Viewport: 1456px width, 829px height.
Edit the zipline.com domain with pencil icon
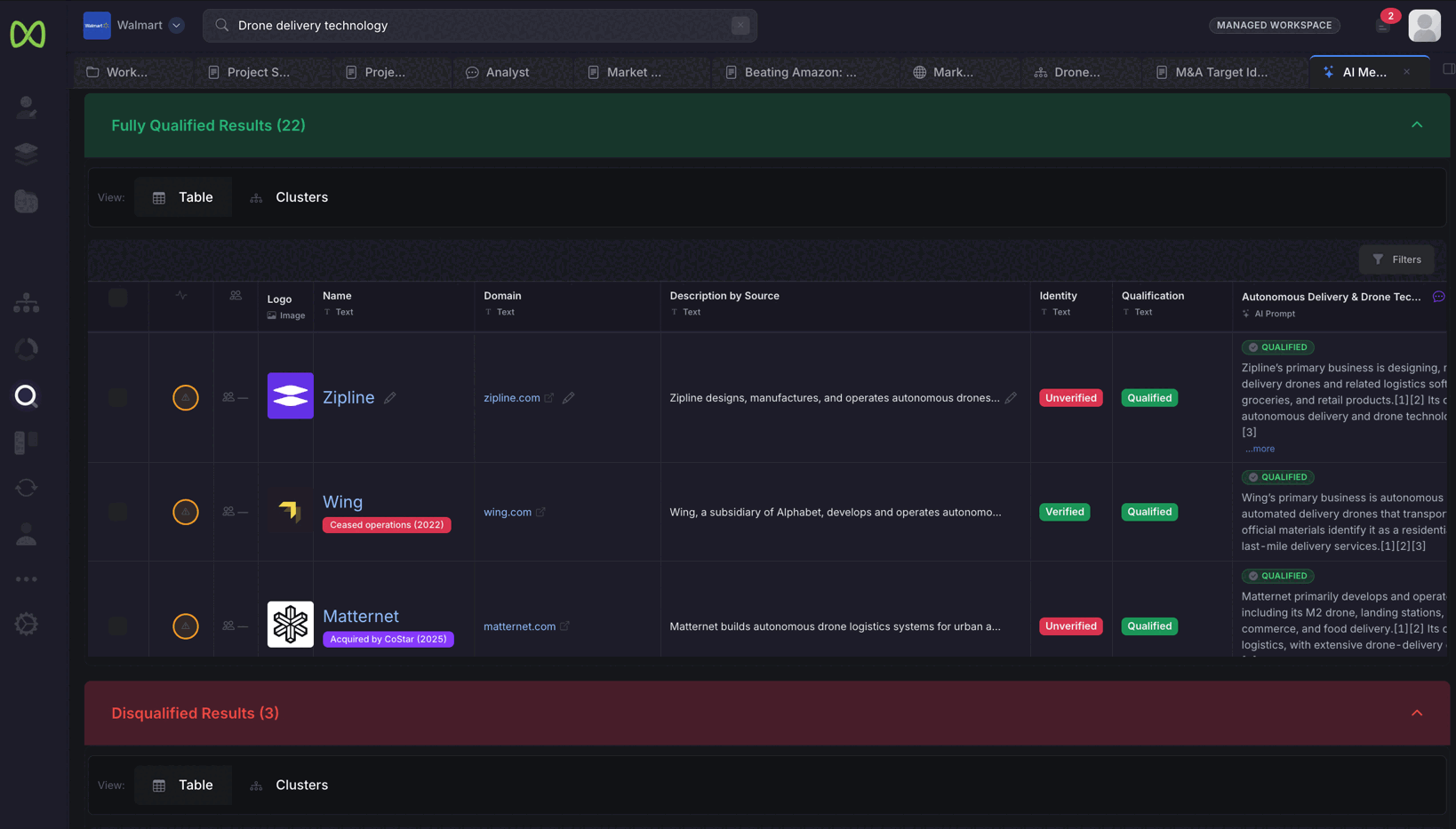coord(569,398)
